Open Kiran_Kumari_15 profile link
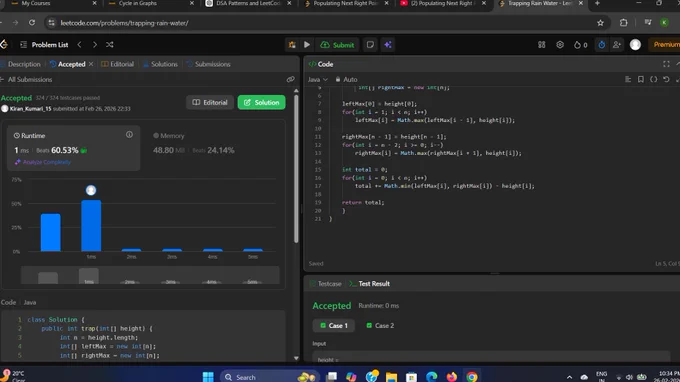680x382 pixels. coord(30,109)
